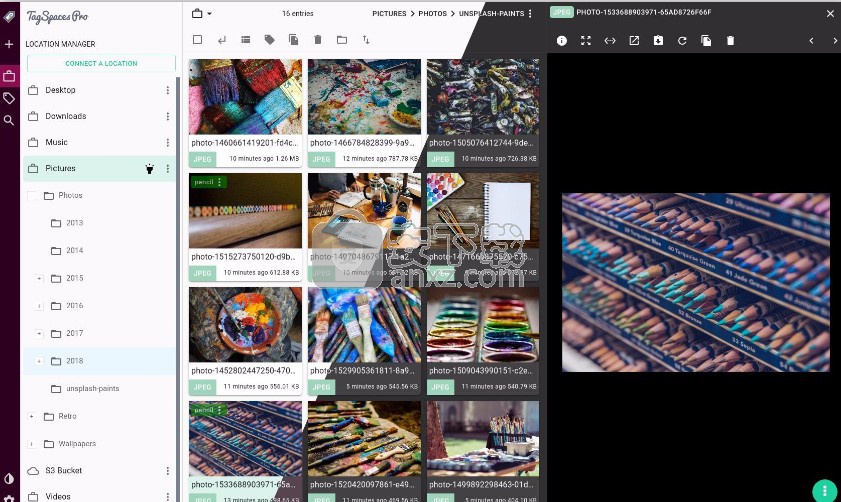
Task: Open thumbnail photo-1509043990151 watercolor pans
Action: pos(483,324)
